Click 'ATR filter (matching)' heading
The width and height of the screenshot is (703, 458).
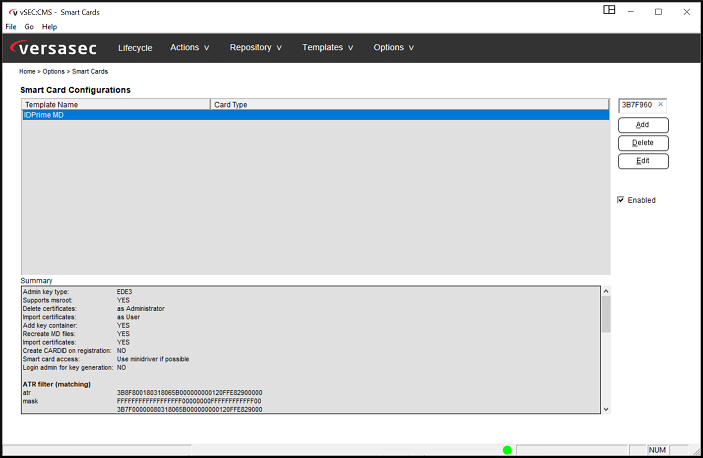click(56, 385)
